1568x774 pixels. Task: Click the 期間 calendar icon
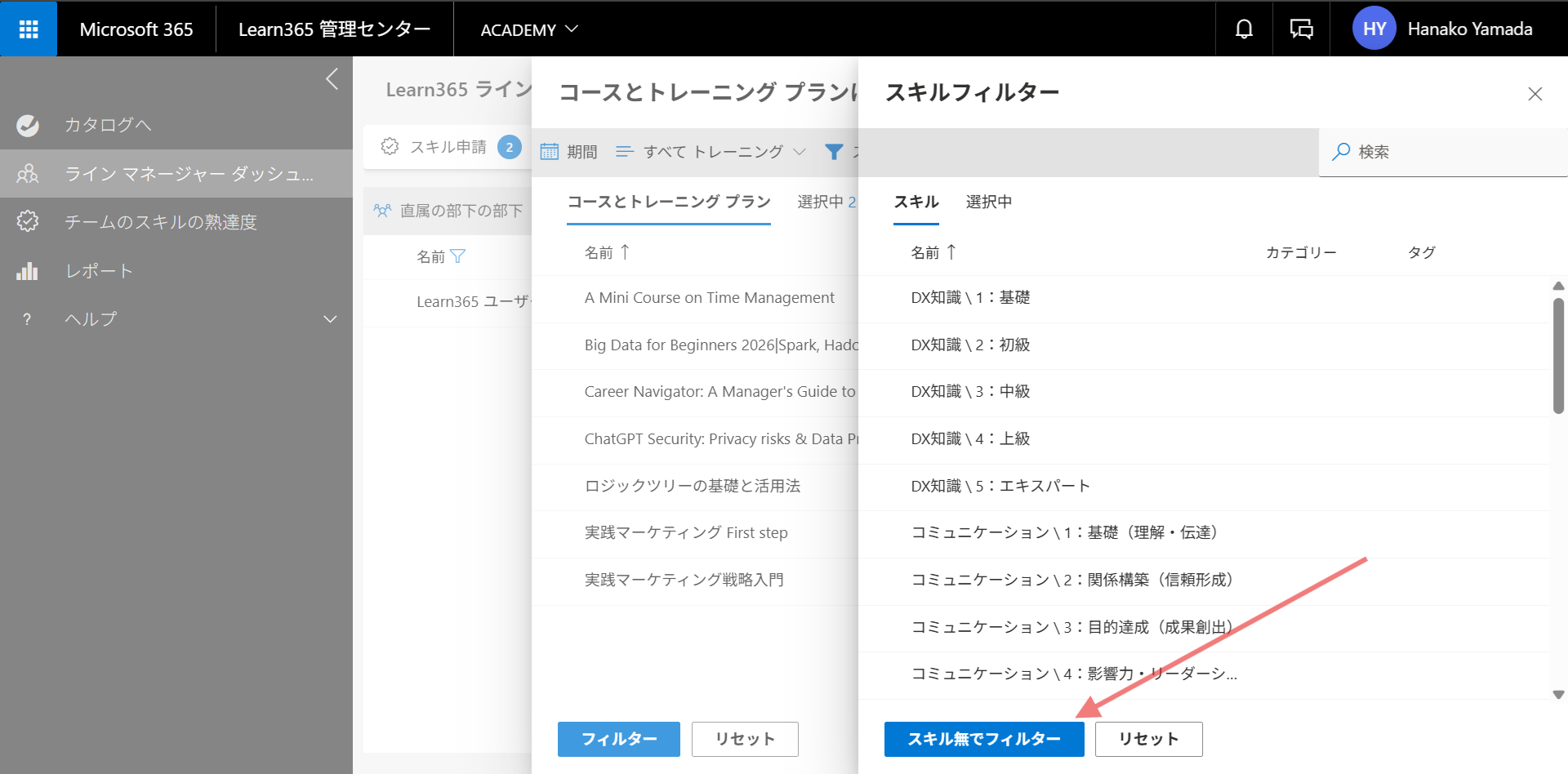[x=550, y=151]
